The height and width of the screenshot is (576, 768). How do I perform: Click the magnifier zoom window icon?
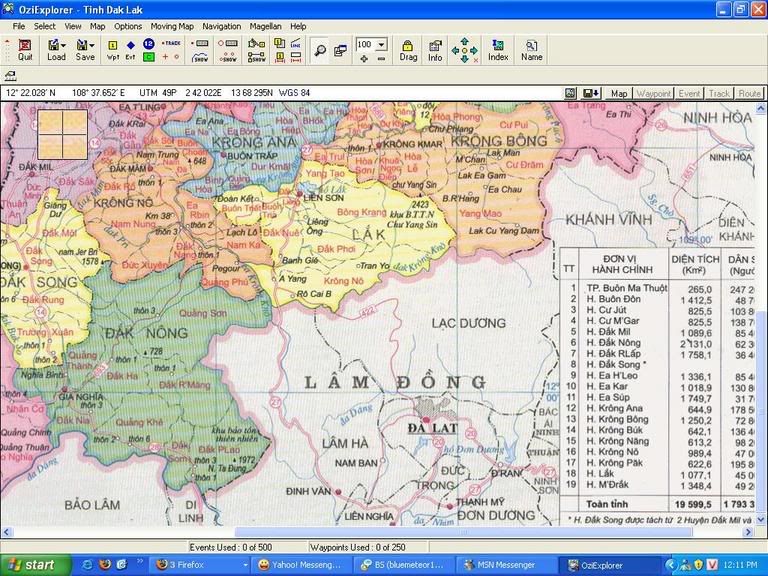click(320, 50)
